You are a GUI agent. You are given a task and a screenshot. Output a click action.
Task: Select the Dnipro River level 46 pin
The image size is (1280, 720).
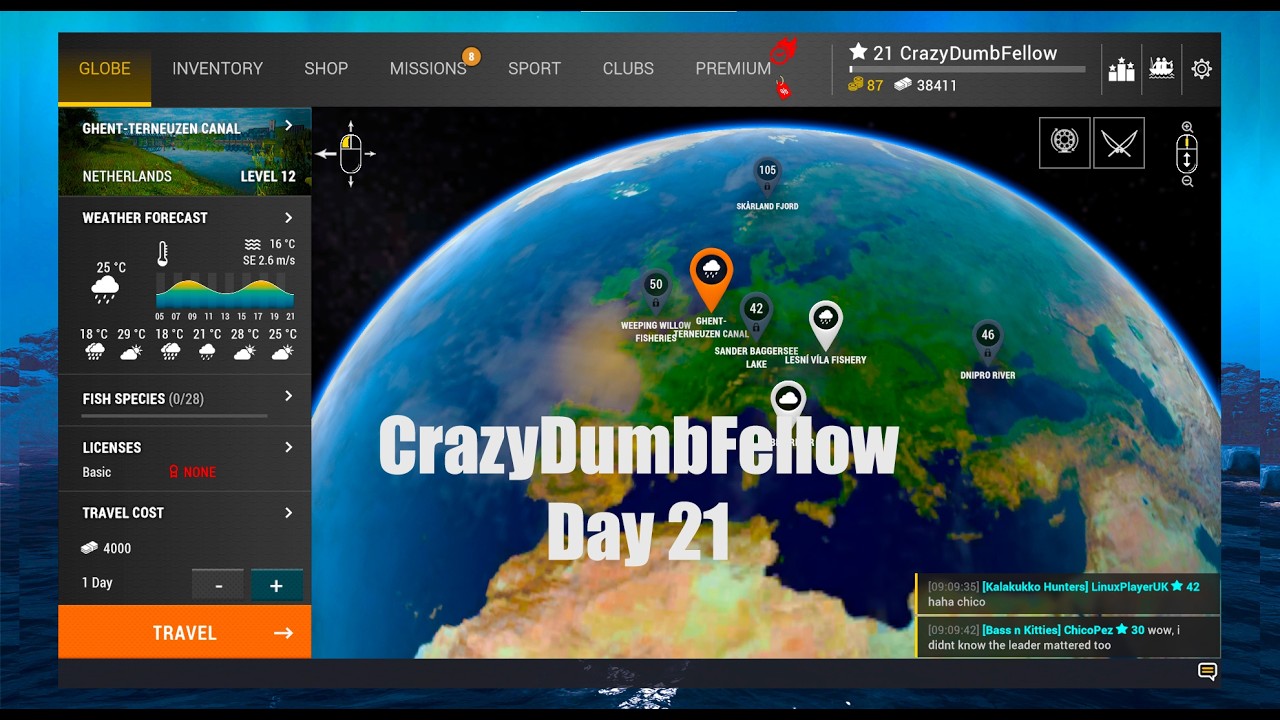click(988, 343)
